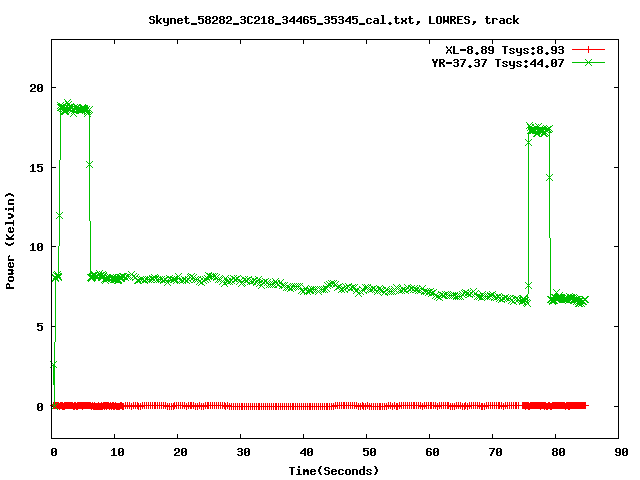Click x-axis tick label 60
The height and width of the screenshot is (480, 640).
(x=432, y=452)
